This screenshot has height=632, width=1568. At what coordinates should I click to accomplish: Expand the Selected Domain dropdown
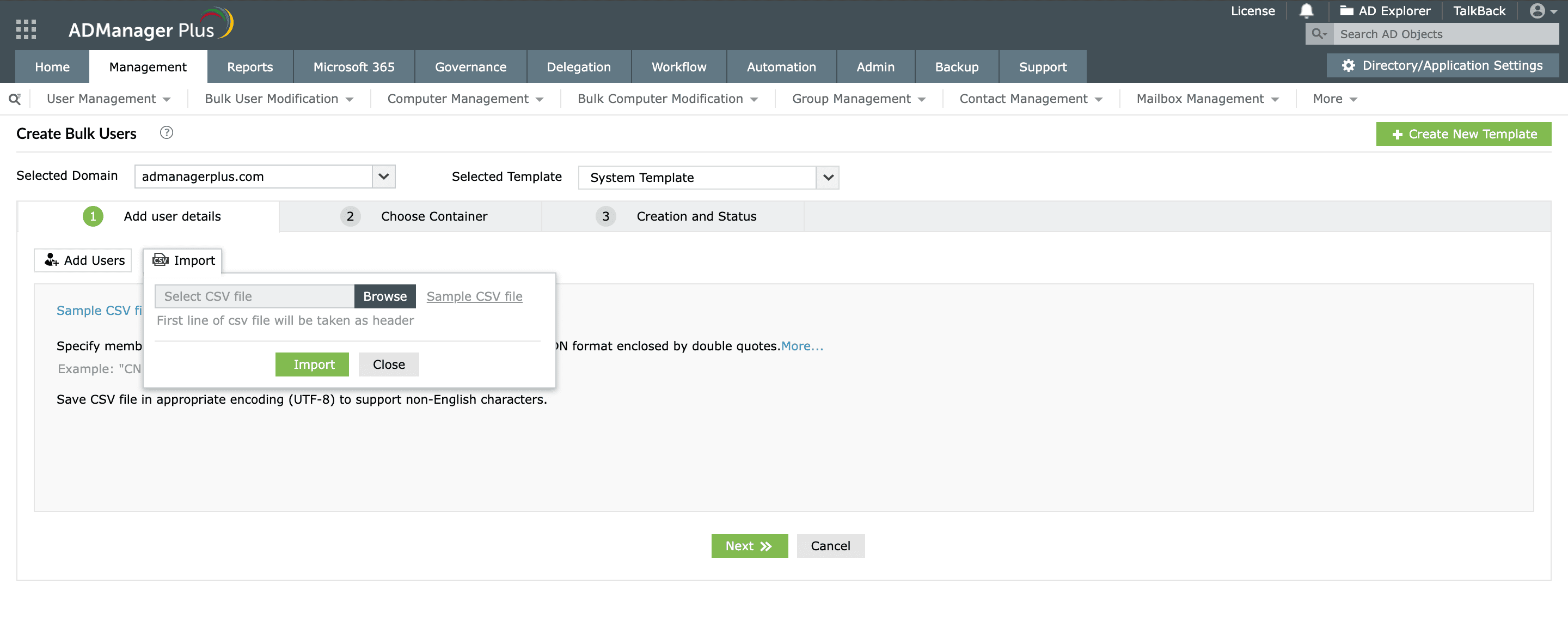pos(383,177)
